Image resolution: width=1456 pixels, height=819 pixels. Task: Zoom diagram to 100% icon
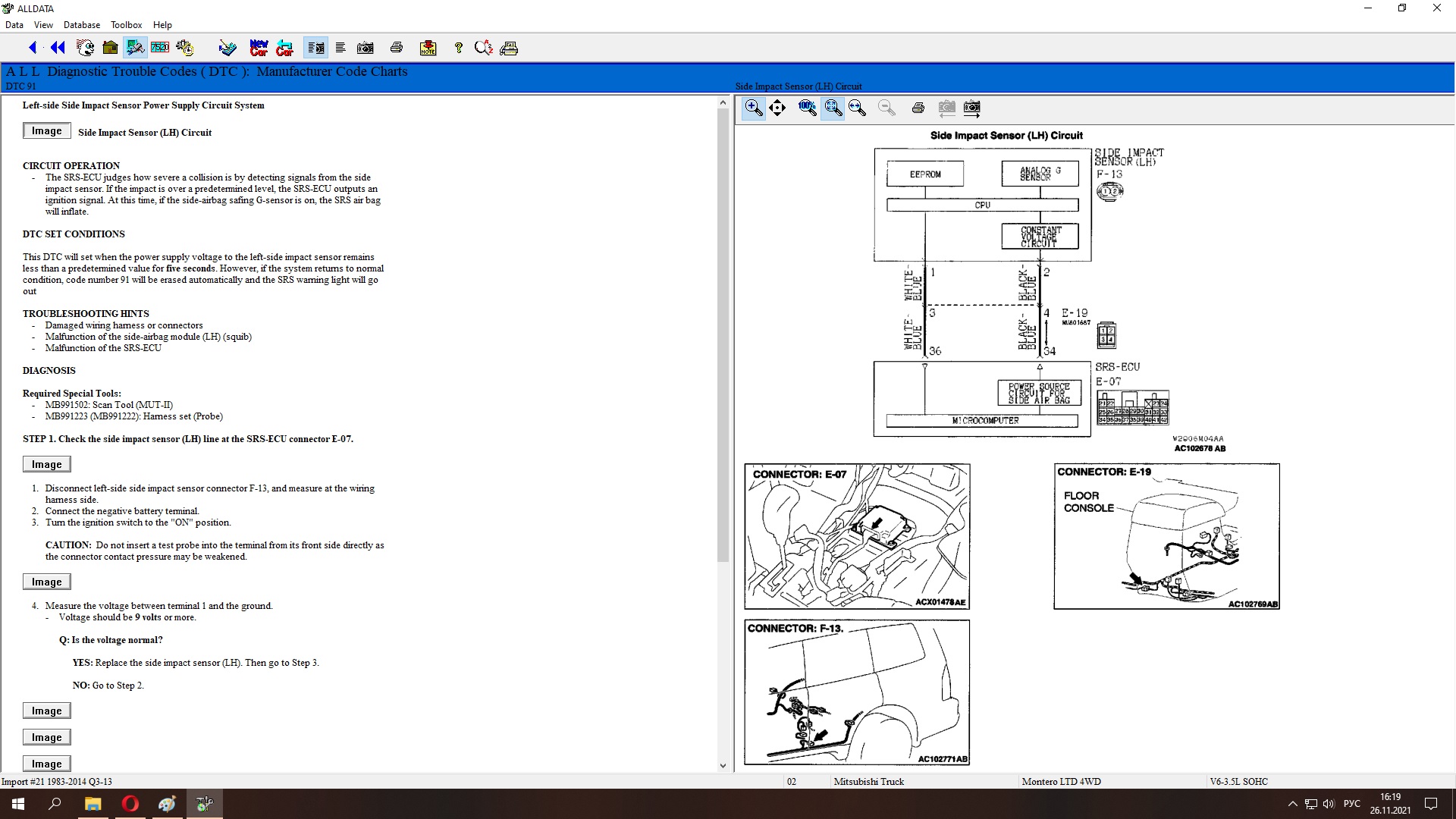(x=807, y=108)
